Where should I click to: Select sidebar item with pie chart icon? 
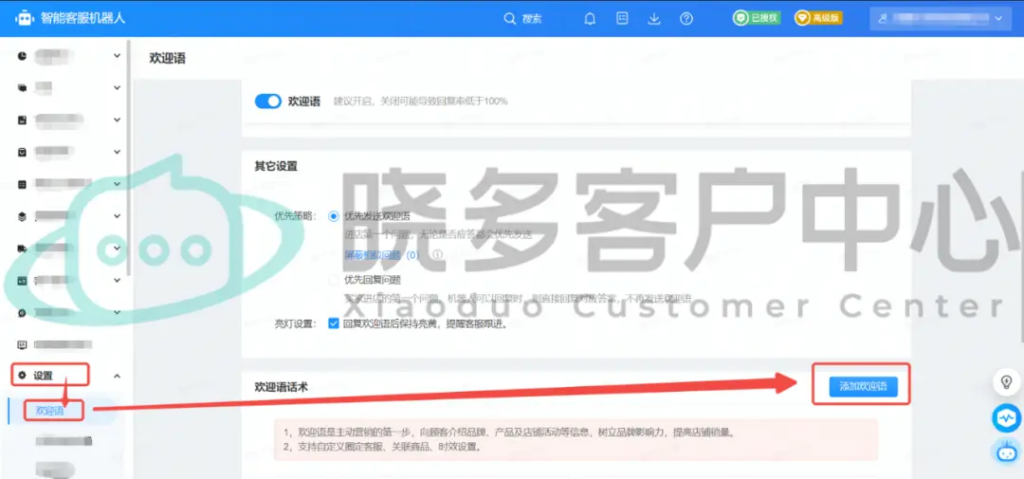point(22,56)
